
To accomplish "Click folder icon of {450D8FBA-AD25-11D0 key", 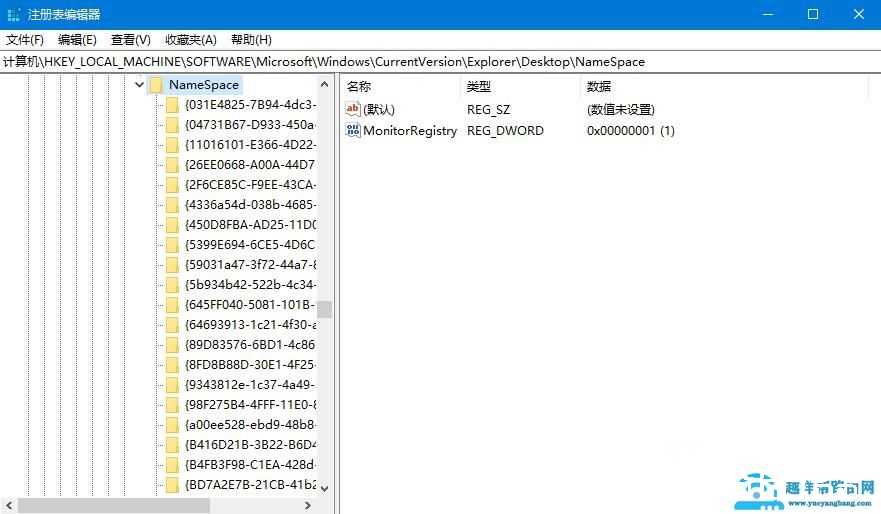I will 172,225.
